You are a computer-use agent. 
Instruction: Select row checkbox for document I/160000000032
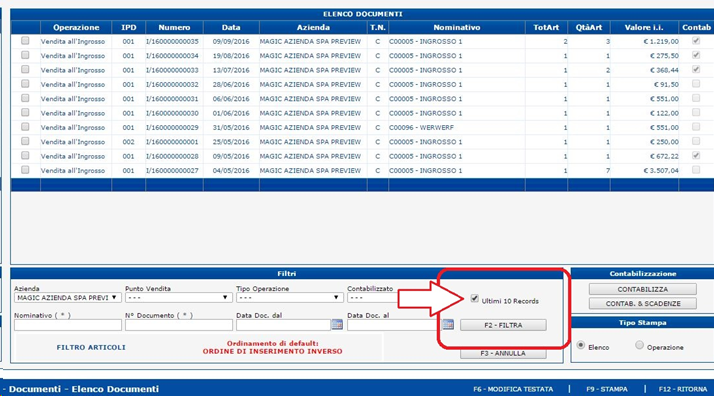click(25, 84)
